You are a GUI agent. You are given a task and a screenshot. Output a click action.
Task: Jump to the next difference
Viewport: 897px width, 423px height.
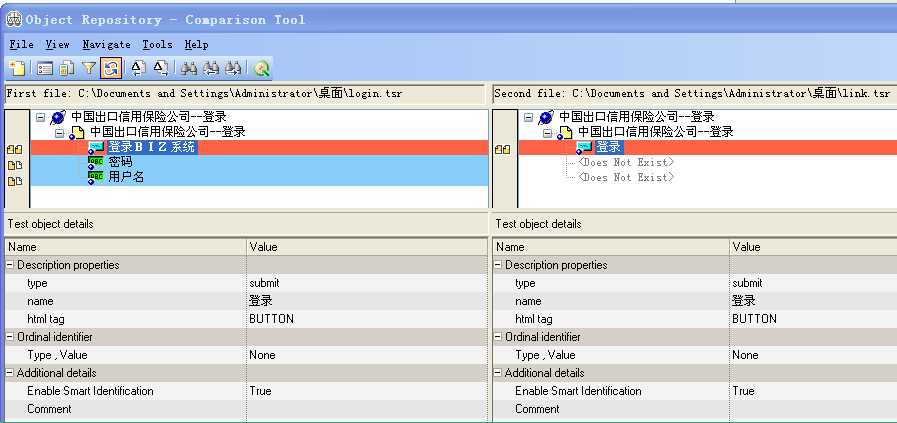click(x=161, y=69)
